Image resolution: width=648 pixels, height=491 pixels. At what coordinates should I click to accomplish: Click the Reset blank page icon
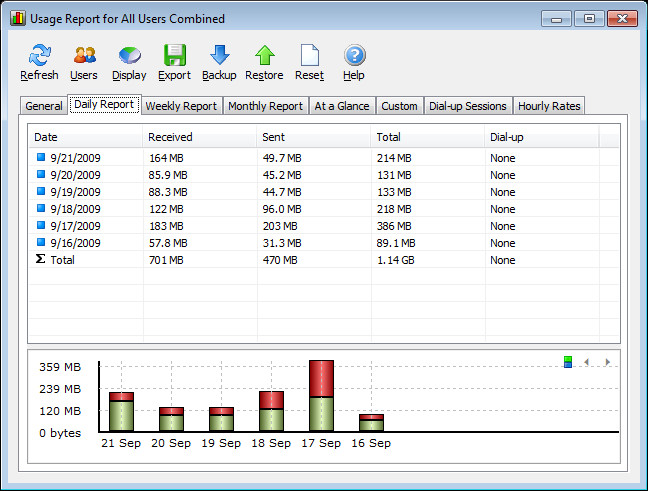click(310, 55)
